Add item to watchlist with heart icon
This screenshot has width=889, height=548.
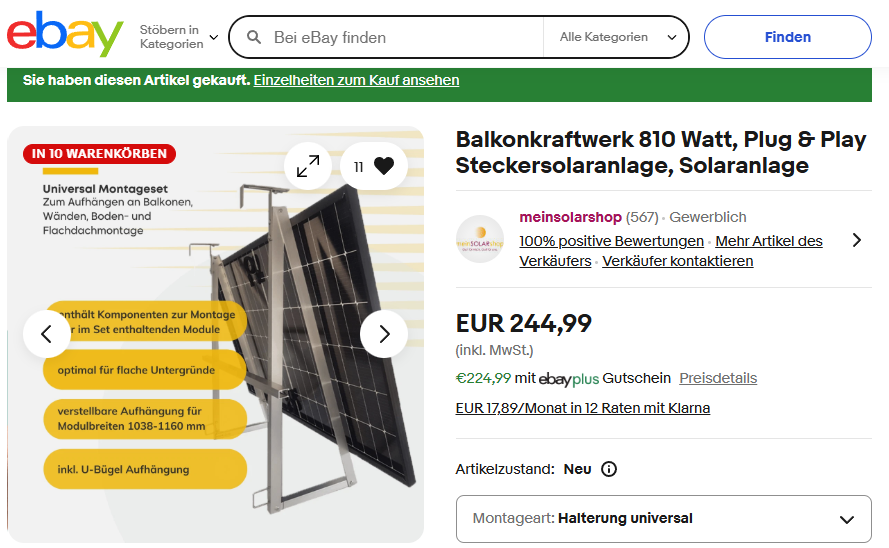tap(383, 167)
